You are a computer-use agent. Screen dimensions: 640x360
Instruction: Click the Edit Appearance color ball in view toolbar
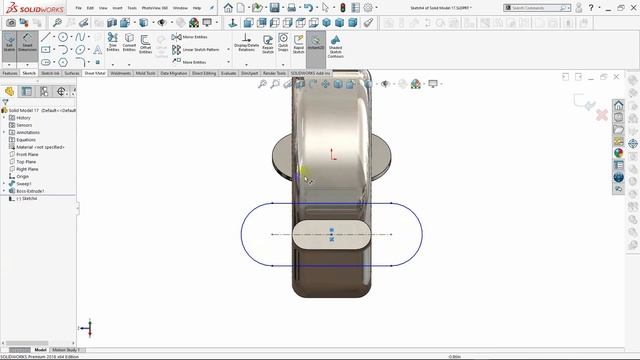pyautogui.click(x=416, y=84)
